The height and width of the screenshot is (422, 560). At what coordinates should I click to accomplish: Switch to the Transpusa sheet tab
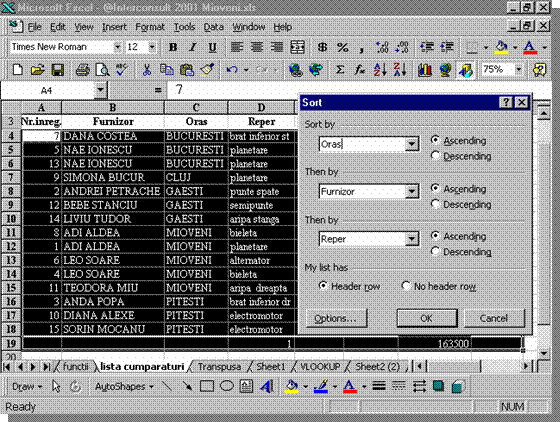point(219,367)
